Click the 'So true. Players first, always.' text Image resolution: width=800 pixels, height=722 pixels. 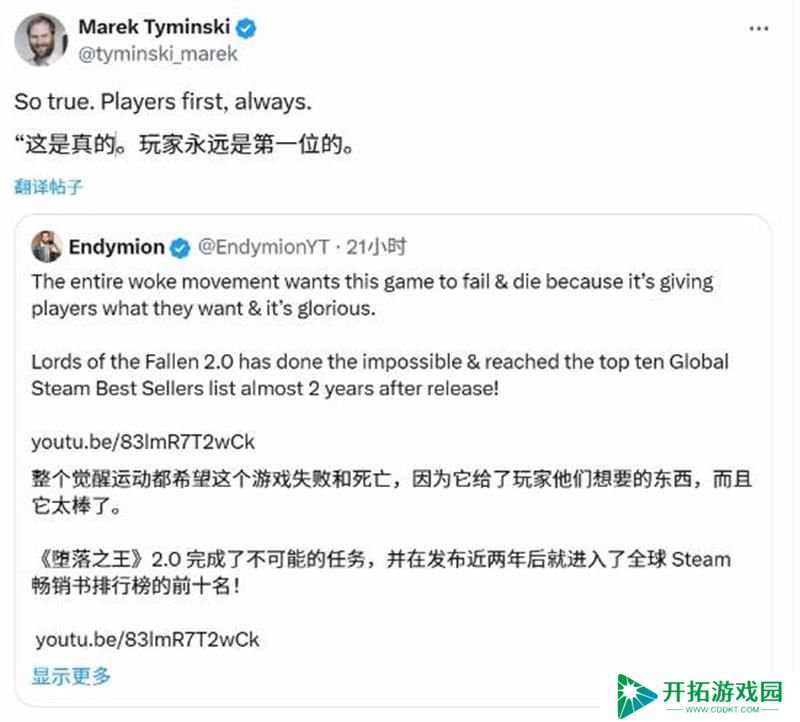(x=163, y=102)
